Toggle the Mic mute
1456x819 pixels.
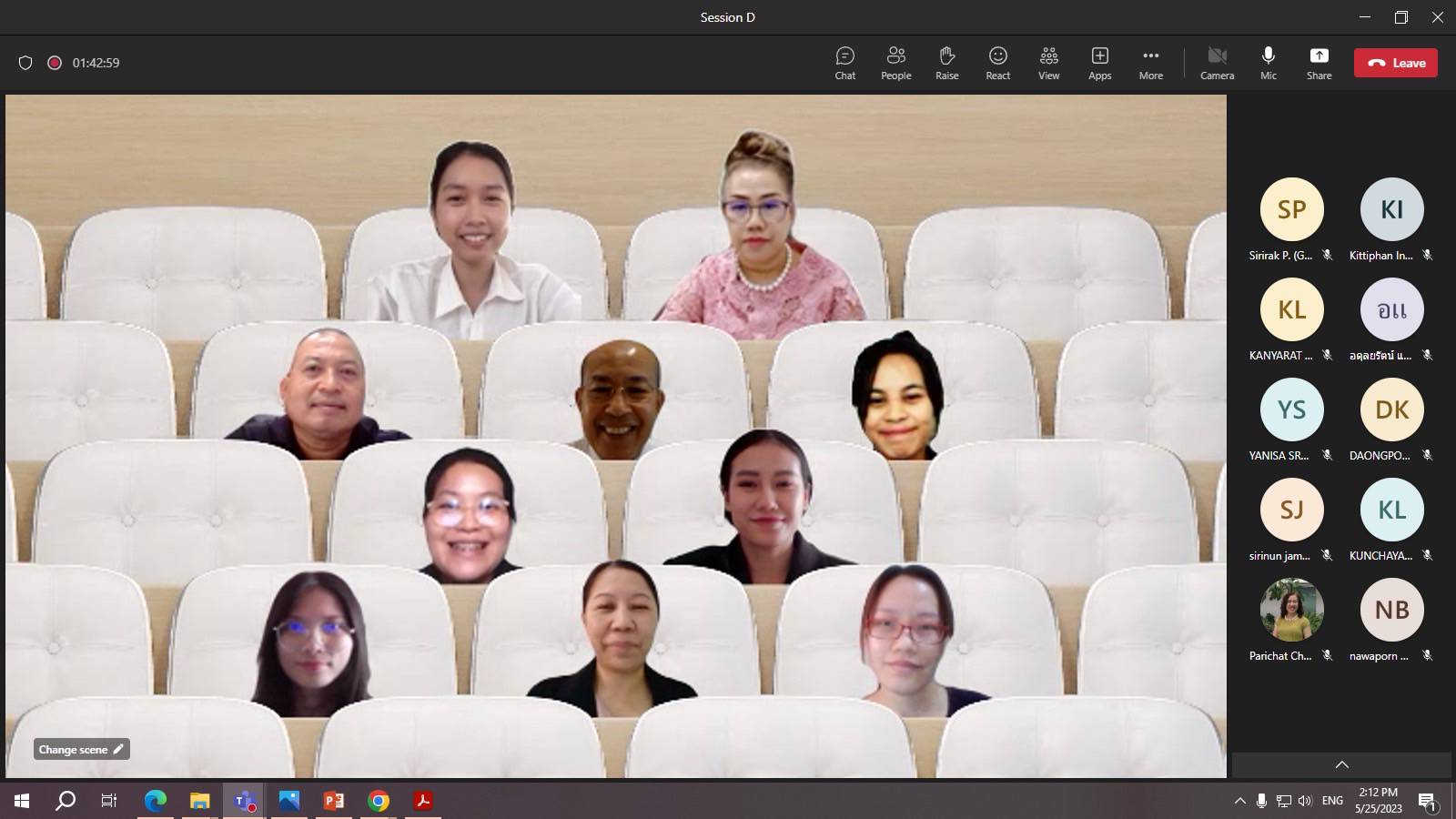(1268, 63)
